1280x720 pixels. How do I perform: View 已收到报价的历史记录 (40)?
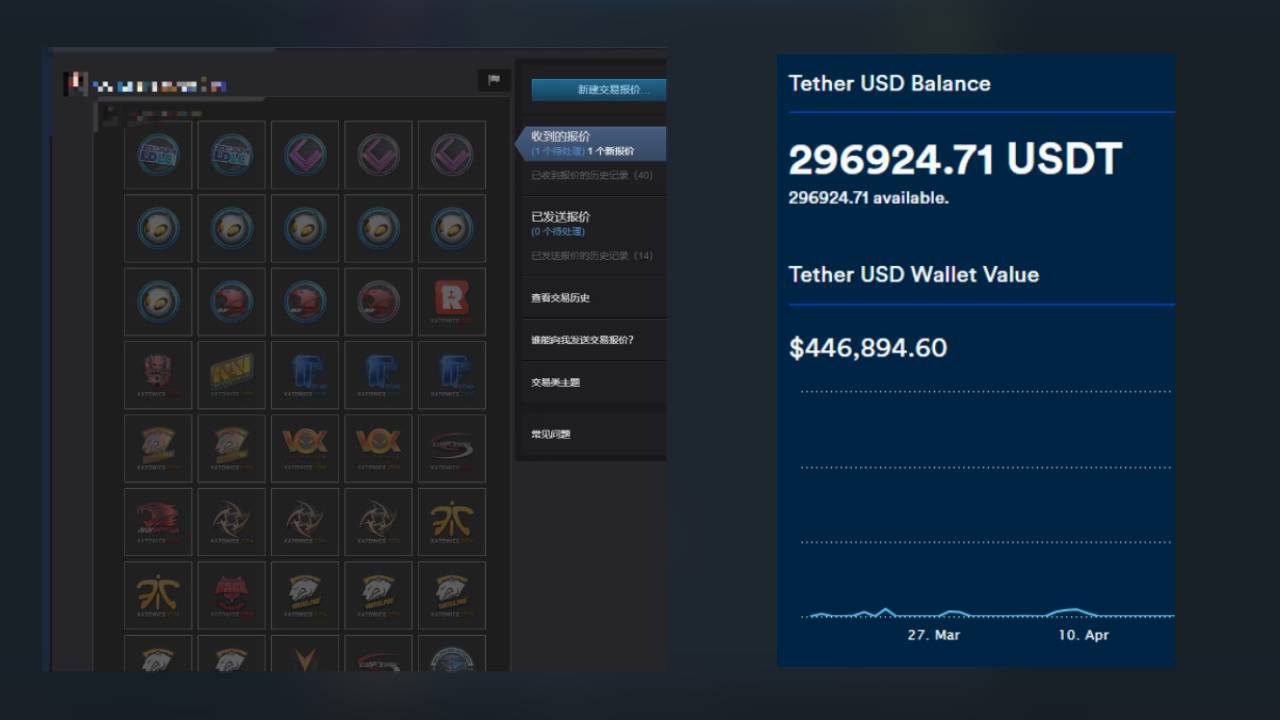coord(592,175)
